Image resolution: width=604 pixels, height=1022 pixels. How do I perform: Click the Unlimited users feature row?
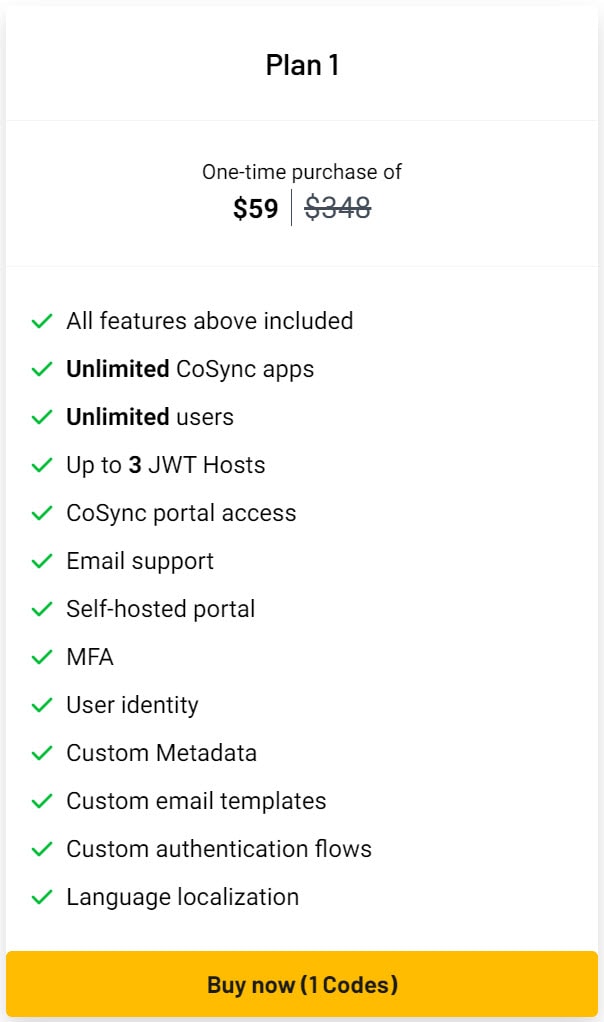149,417
